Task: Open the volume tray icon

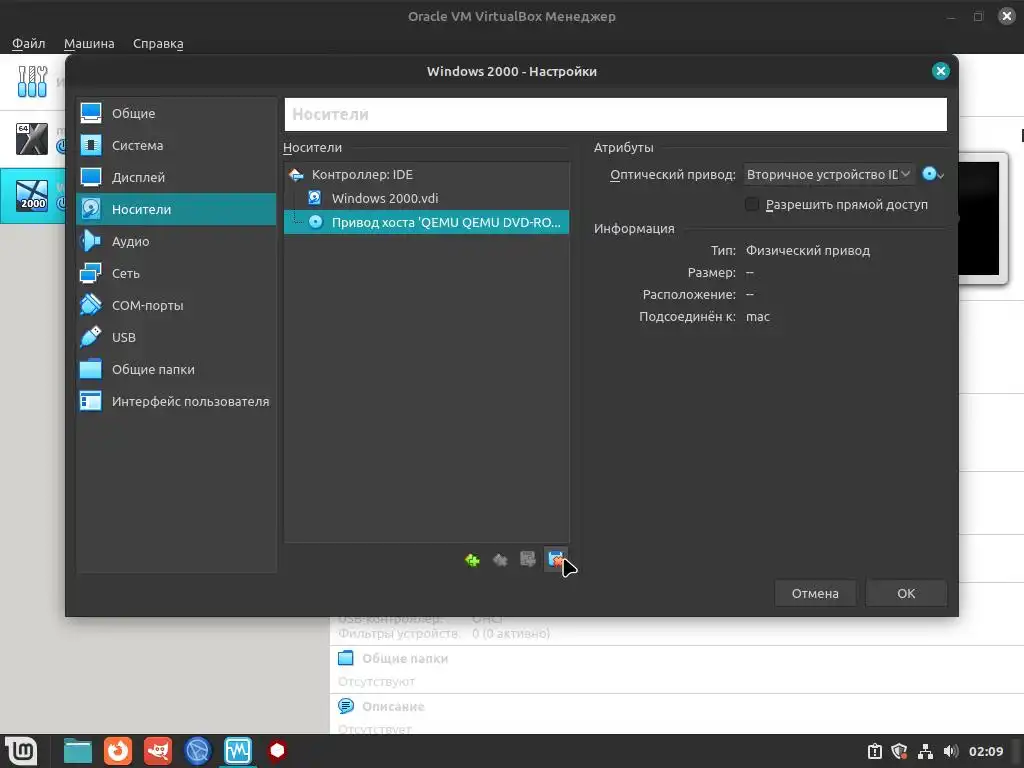Action: click(951, 752)
